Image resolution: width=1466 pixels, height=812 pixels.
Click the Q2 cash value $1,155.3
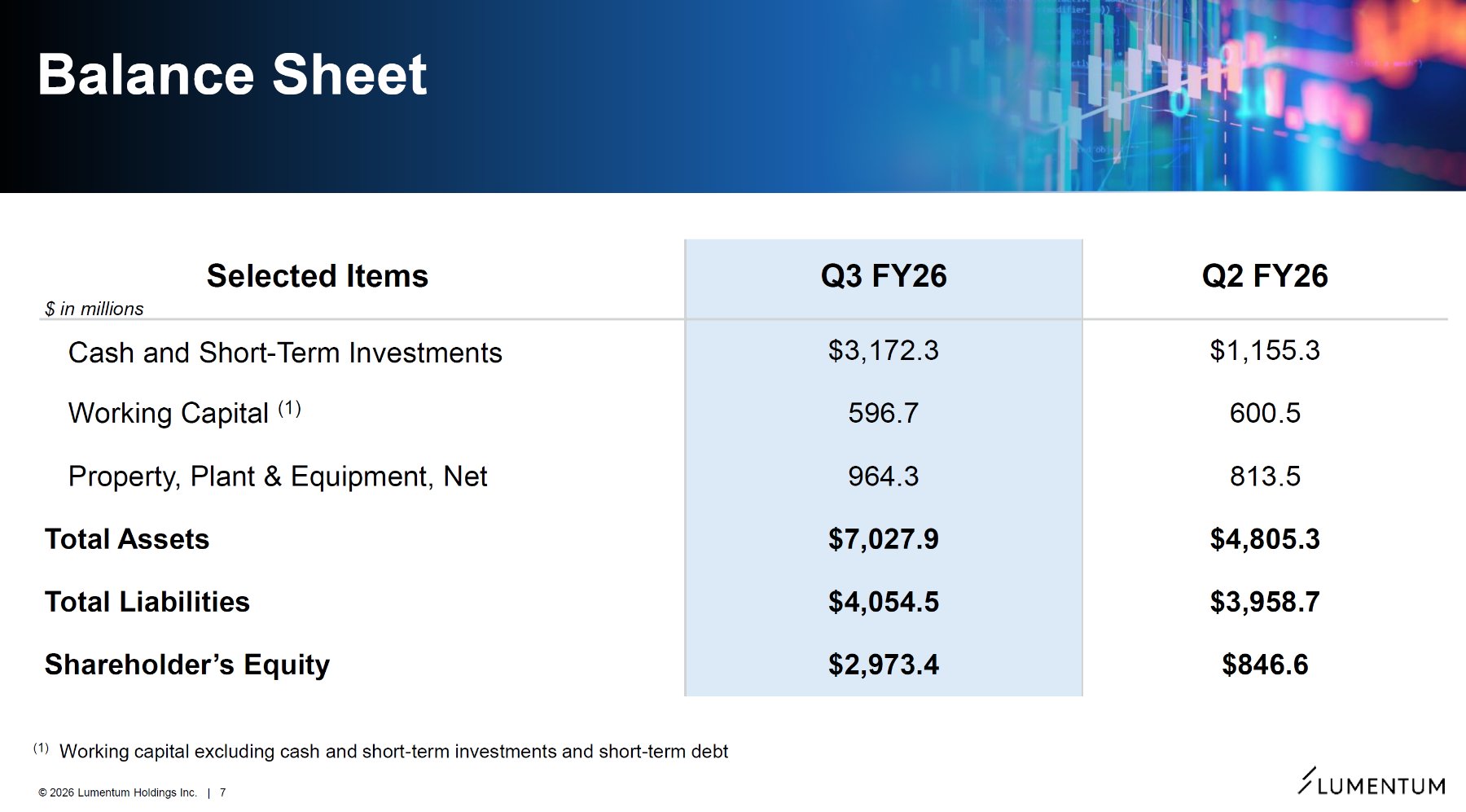[1265, 351]
